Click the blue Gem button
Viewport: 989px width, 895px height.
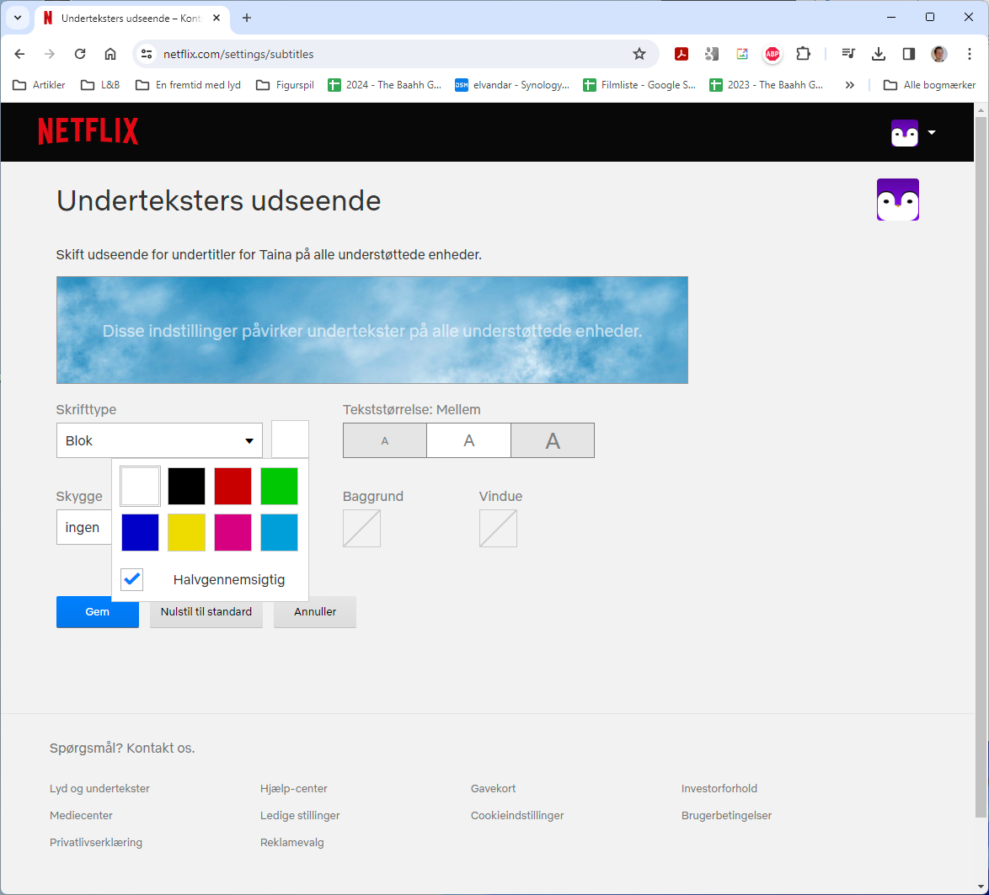point(97,611)
